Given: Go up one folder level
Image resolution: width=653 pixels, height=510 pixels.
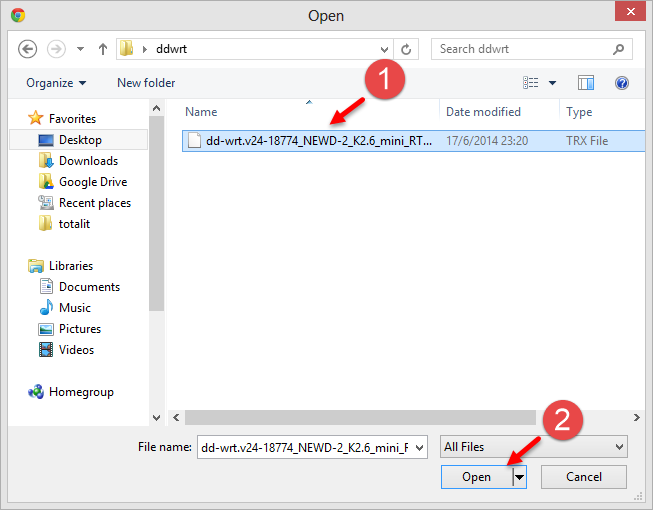Looking at the screenshot, I should click(x=102, y=49).
